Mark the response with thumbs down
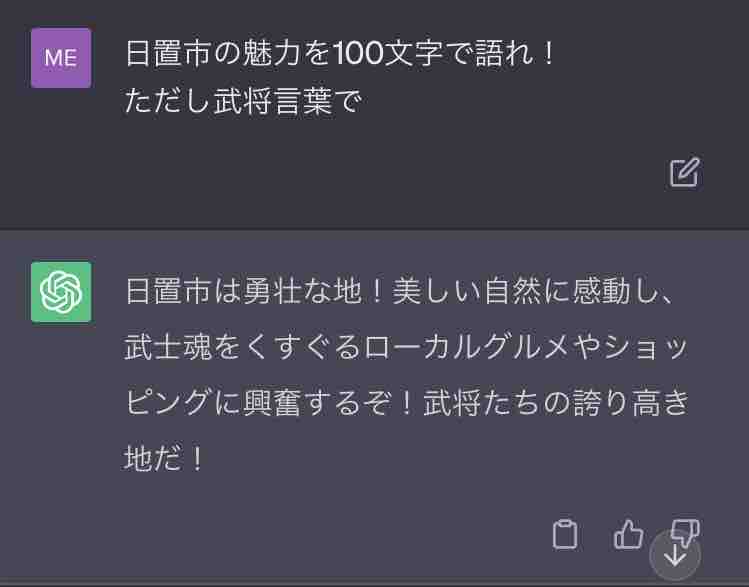The height and width of the screenshot is (587, 749). point(686,529)
